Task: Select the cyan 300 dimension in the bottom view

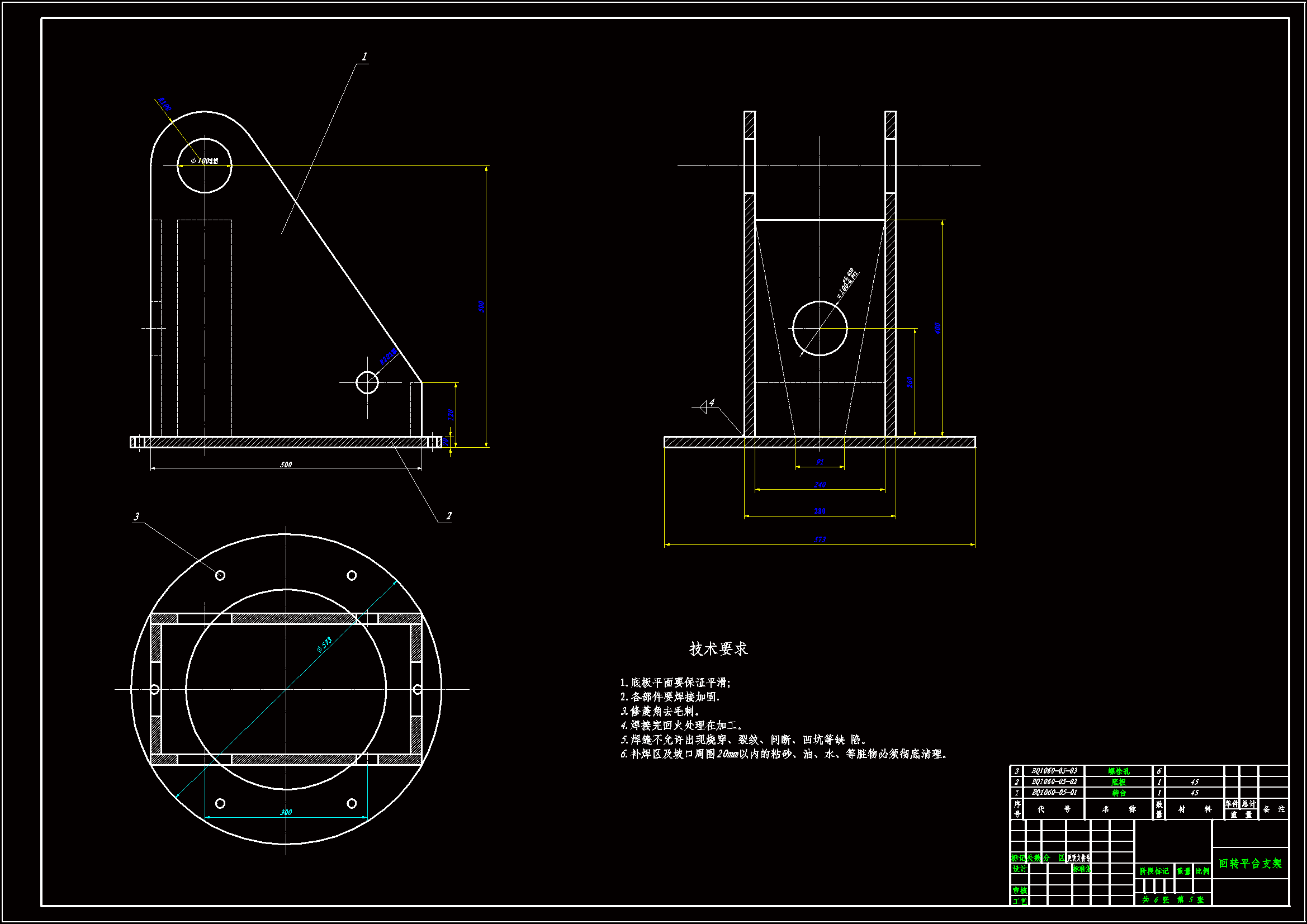Action: pos(286,812)
